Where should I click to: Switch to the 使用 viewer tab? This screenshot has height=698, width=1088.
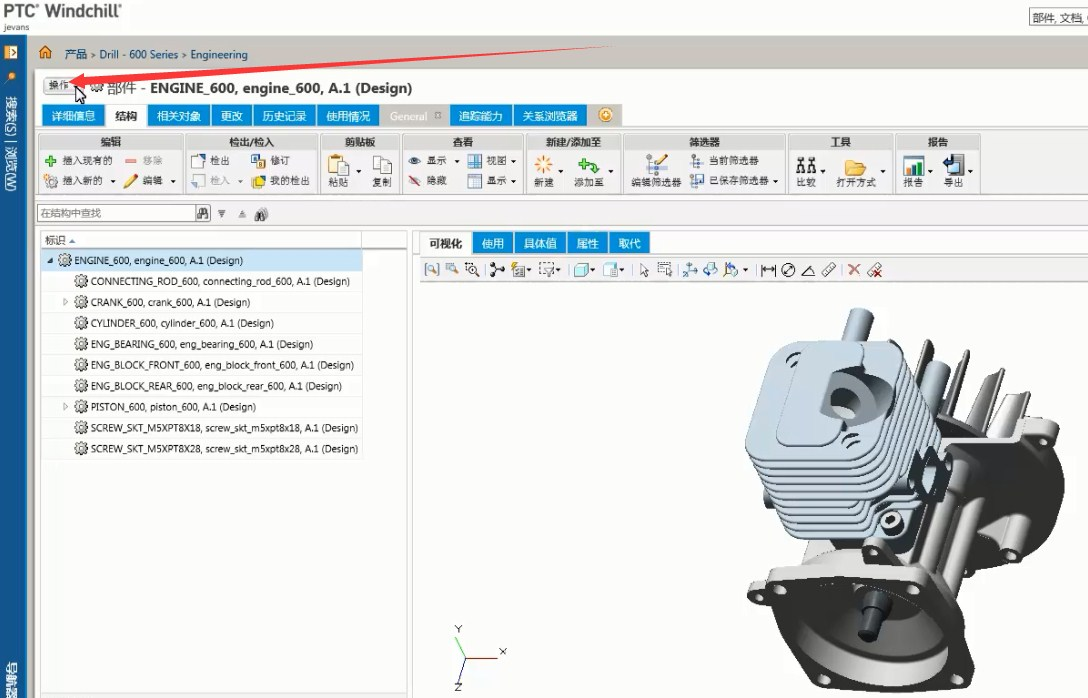tap(493, 244)
